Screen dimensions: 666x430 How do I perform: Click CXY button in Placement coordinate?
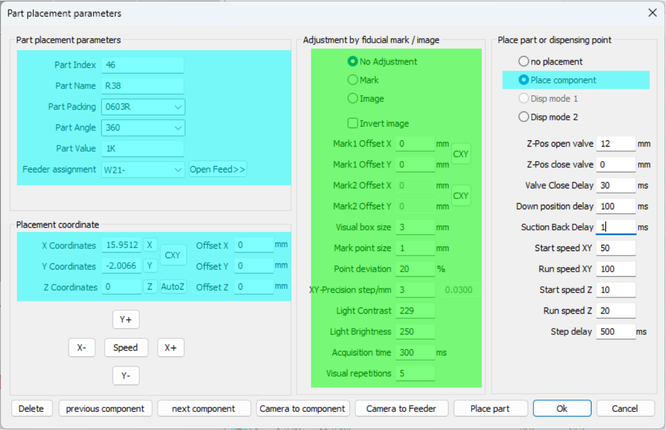[x=174, y=255]
